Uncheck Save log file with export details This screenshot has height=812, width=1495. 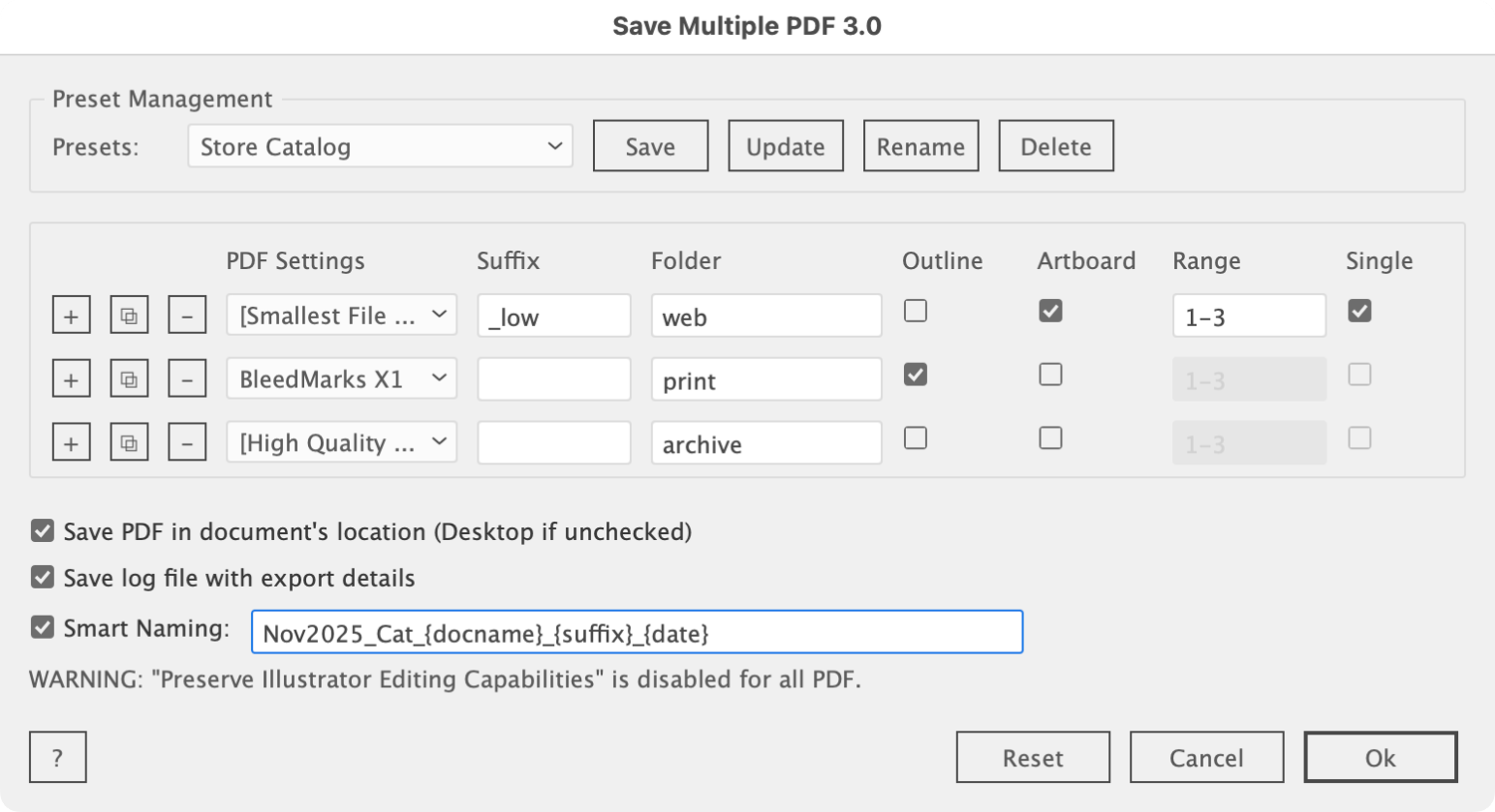[42, 578]
